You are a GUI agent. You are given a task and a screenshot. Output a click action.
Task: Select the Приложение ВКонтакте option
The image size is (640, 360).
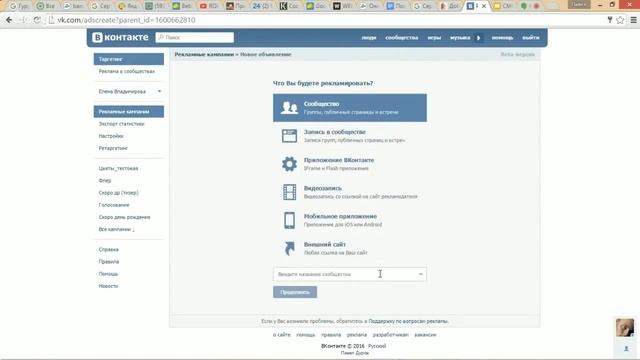pos(350,164)
